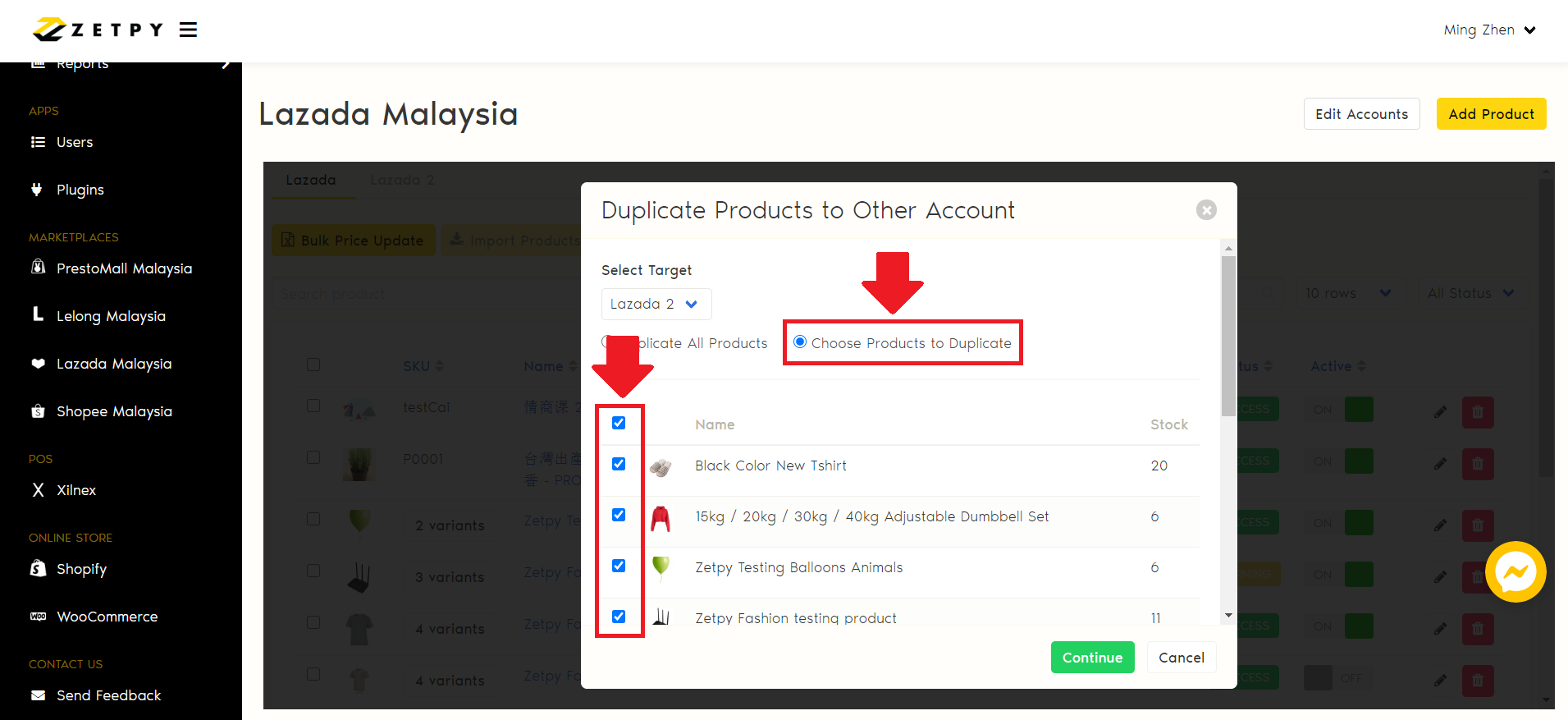Image resolution: width=1568 pixels, height=720 pixels.
Task: Open the Users menu item
Action: (74, 142)
